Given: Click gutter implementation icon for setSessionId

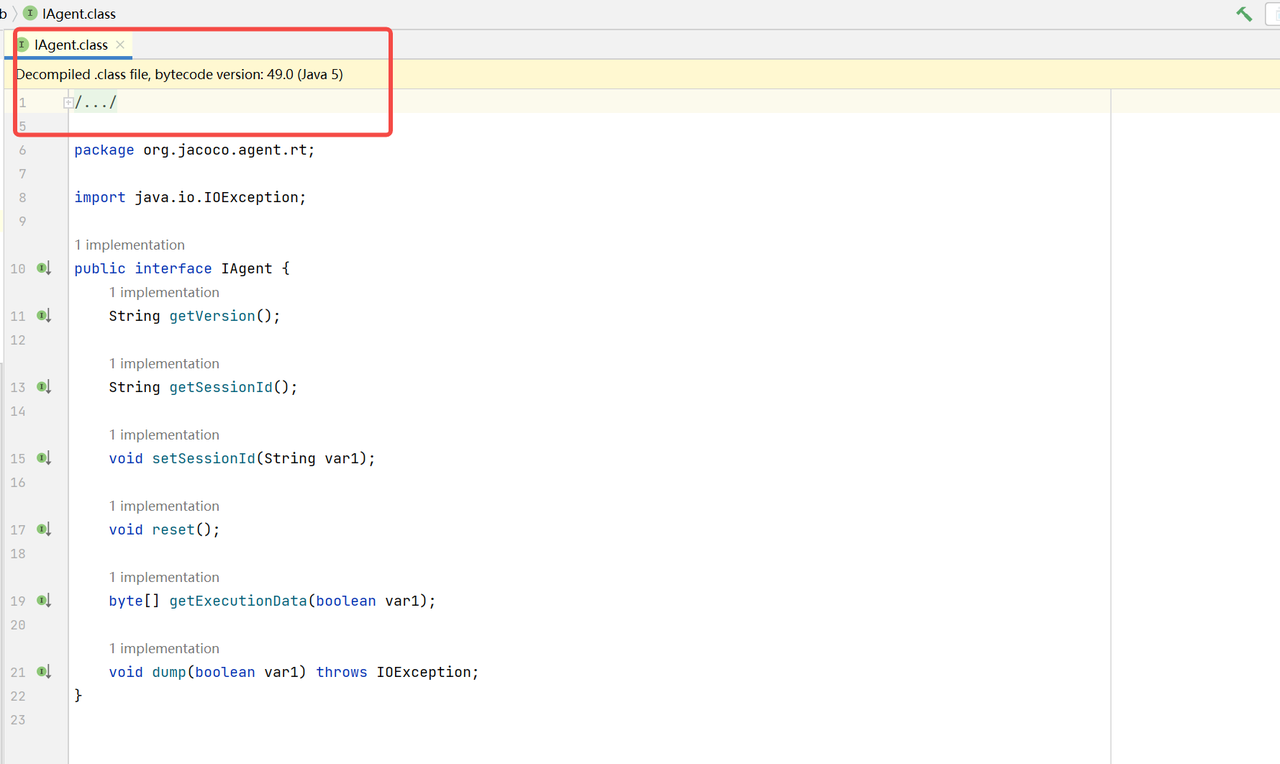Looking at the screenshot, I should [43, 458].
